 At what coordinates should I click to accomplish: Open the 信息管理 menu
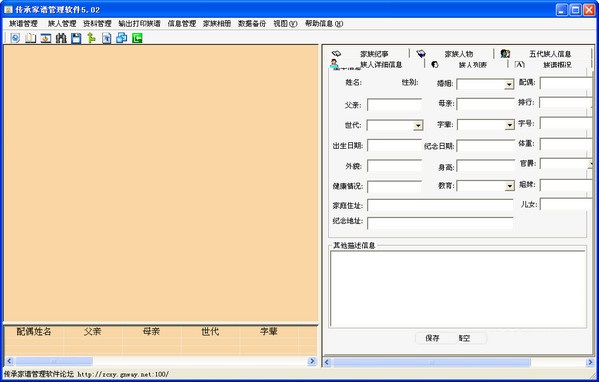182,24
